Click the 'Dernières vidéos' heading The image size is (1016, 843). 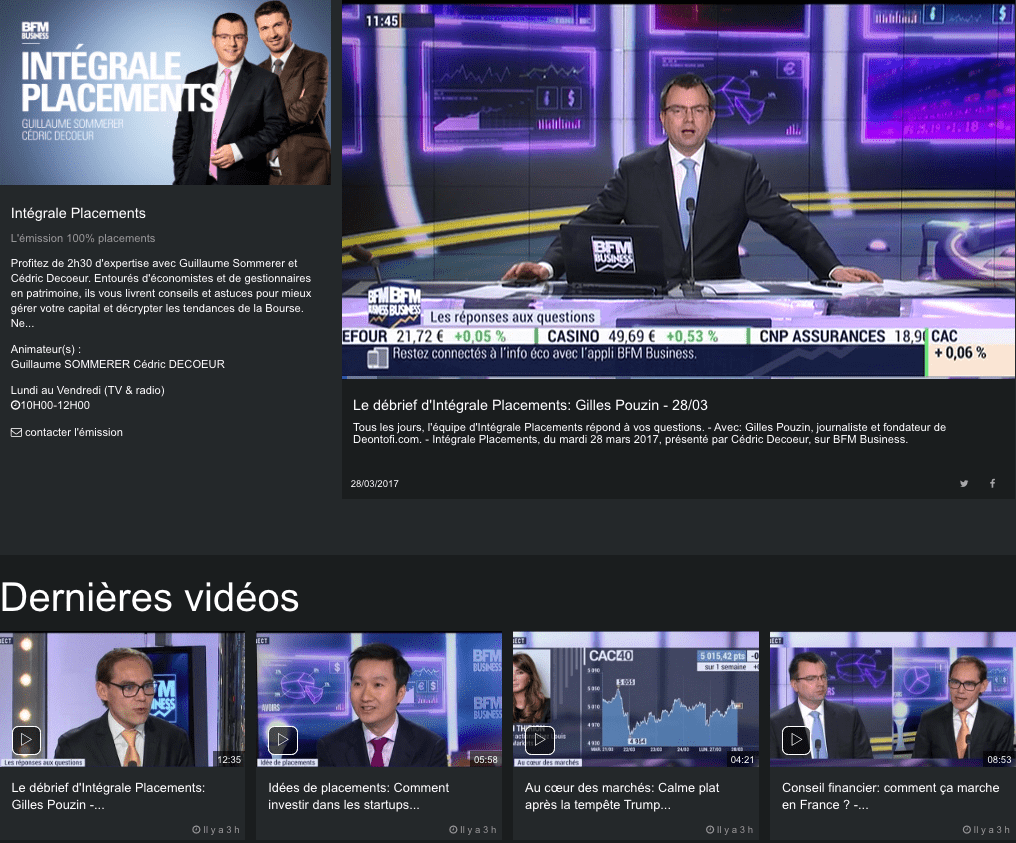150,597
